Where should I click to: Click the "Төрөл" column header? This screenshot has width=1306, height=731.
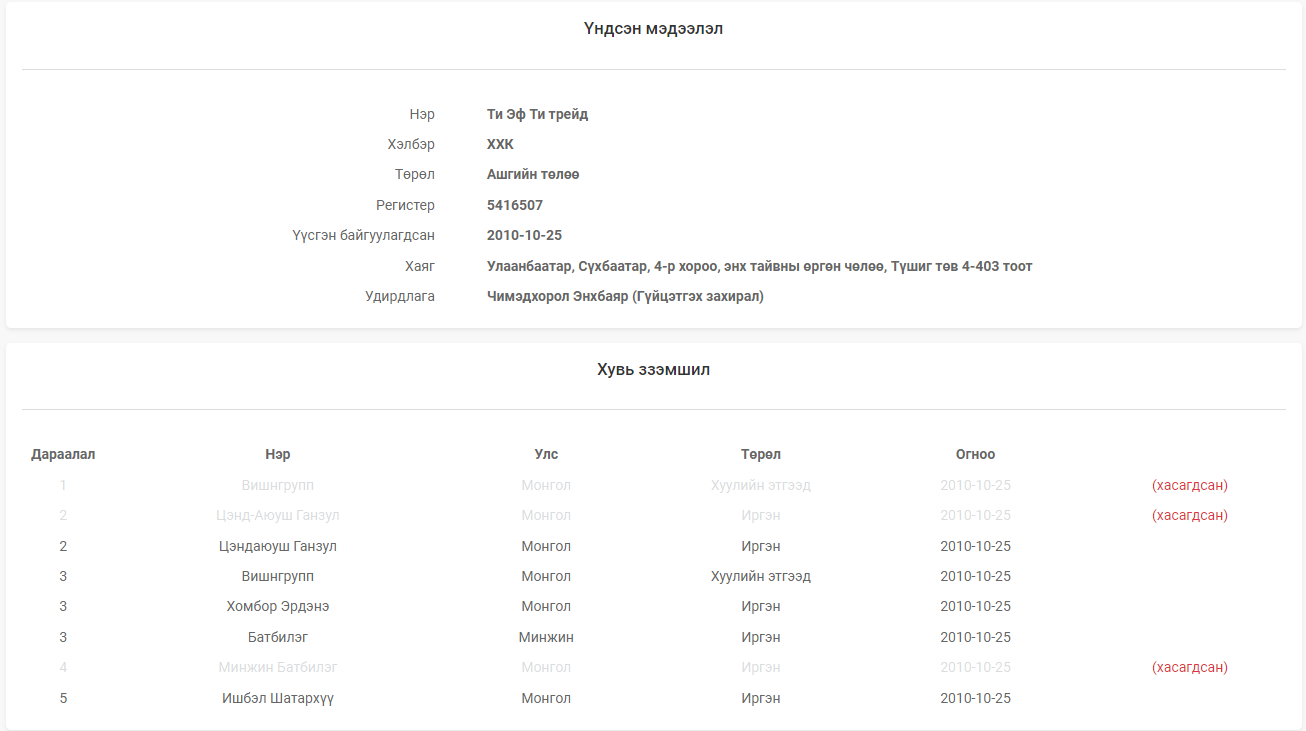tap(761, 454)
